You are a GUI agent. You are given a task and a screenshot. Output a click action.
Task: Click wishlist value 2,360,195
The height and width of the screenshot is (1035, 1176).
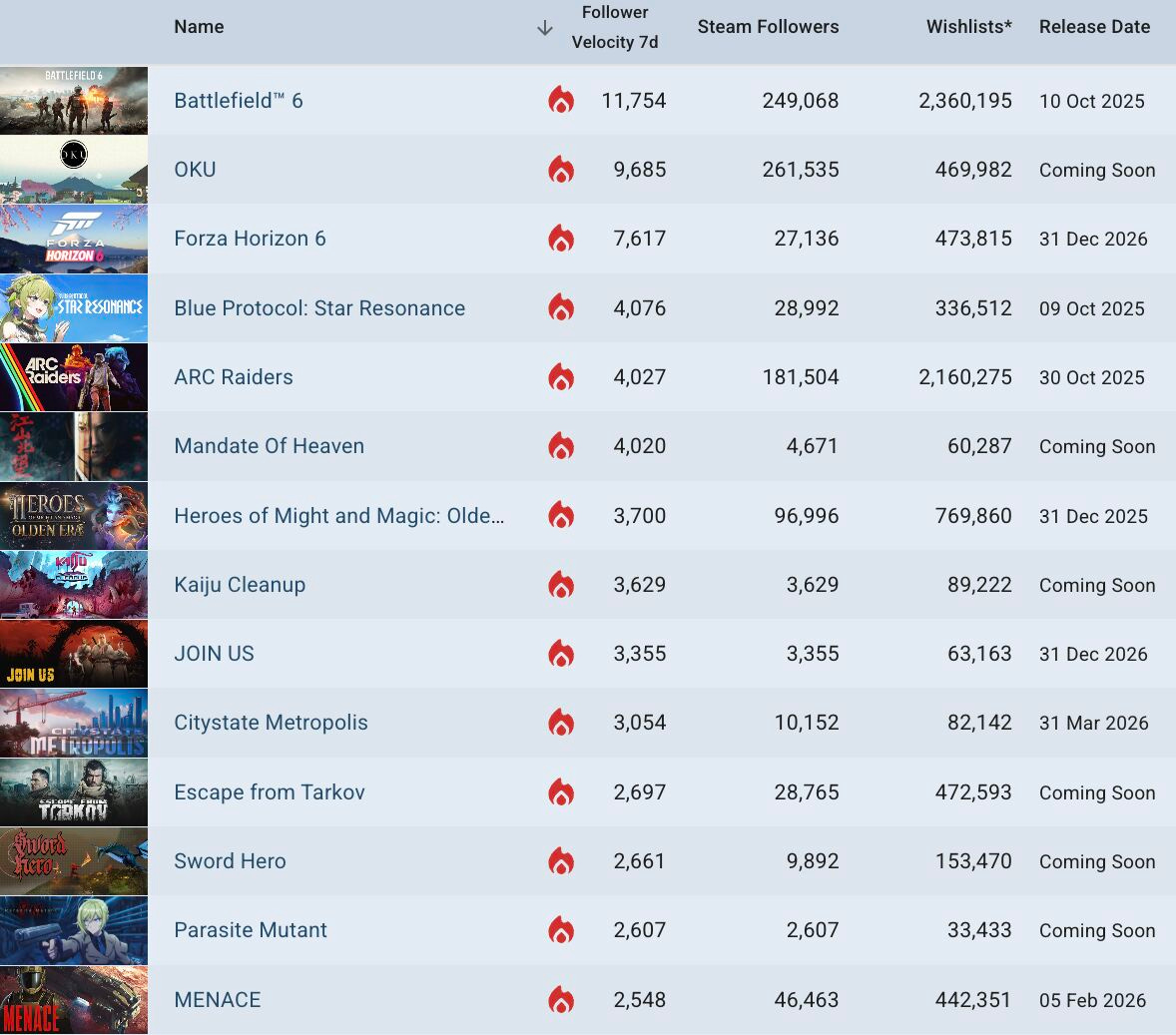tap(965, 101)
